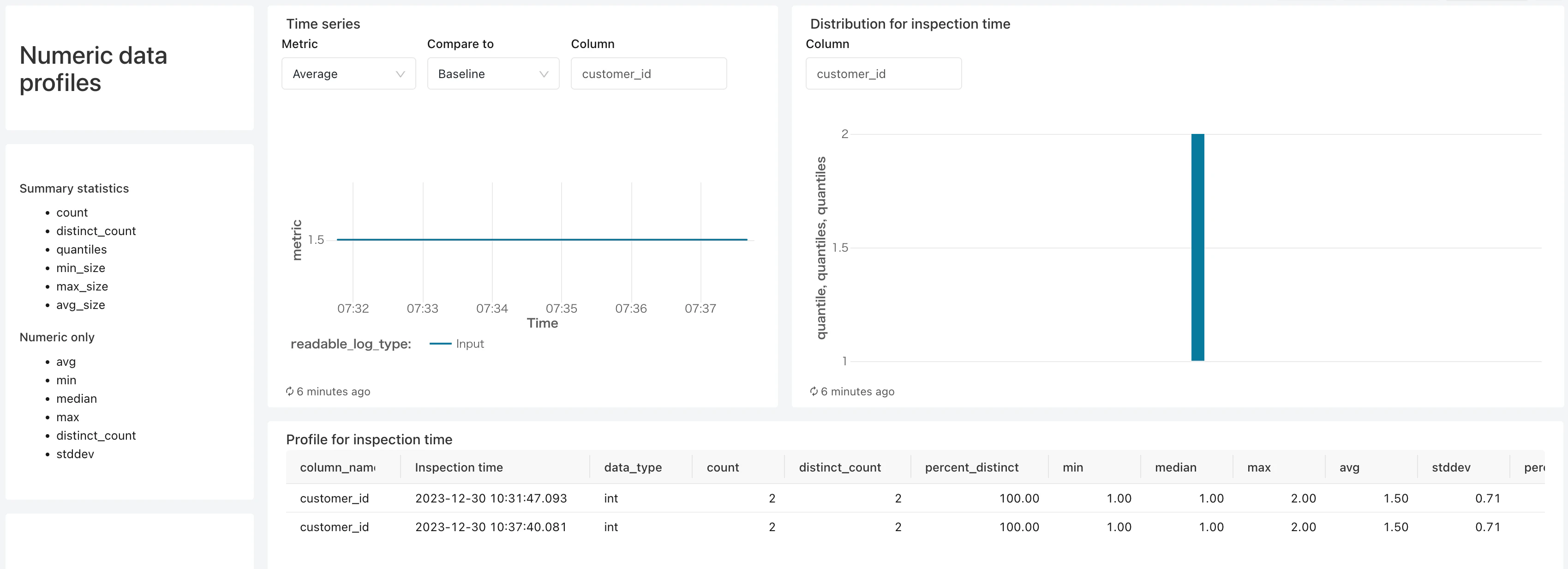Click the Distribution Column customer_id field

click(x=883, y=74)
